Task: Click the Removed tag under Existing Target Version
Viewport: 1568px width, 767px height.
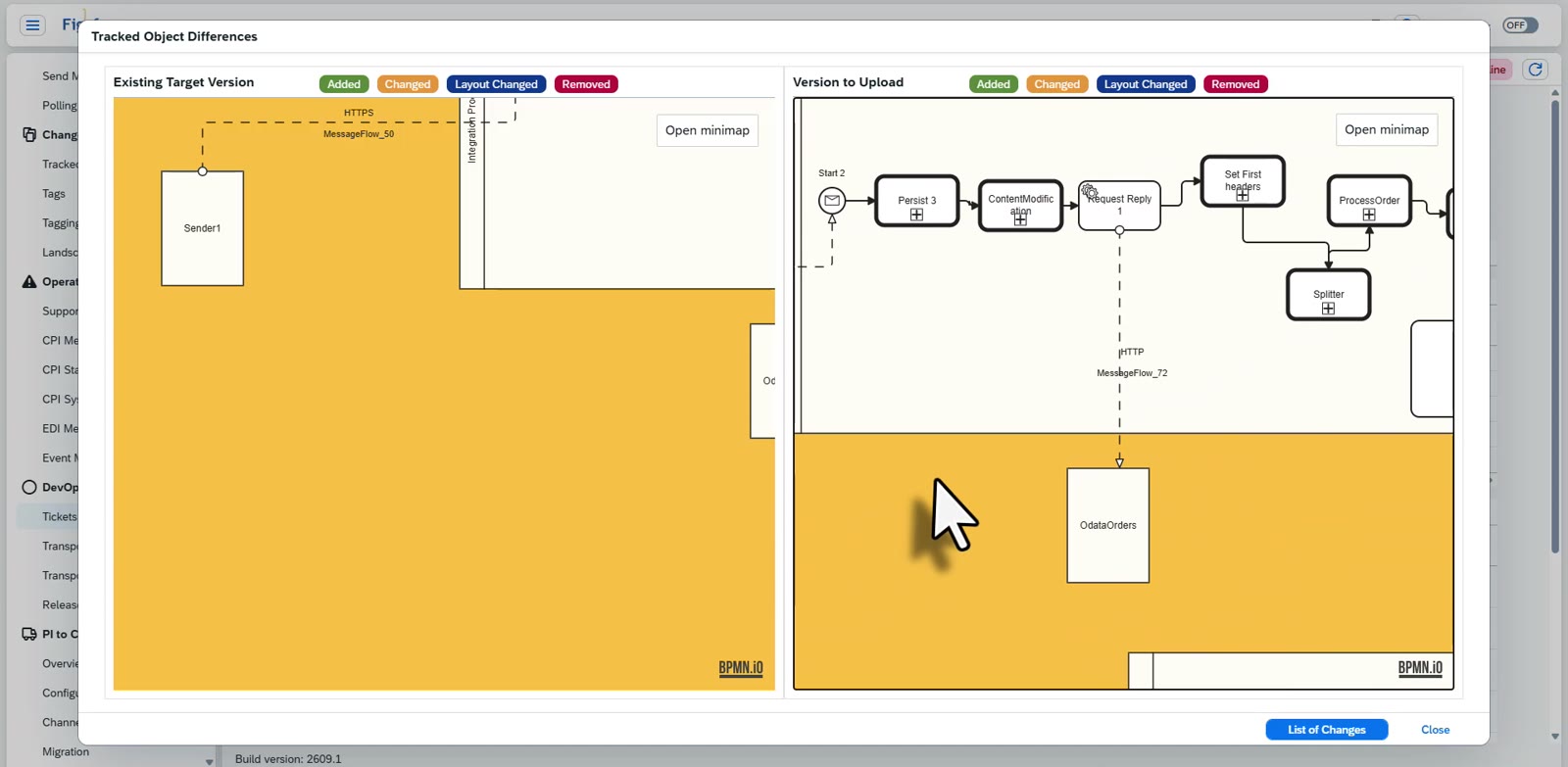Action: click(x=586, y=84)
